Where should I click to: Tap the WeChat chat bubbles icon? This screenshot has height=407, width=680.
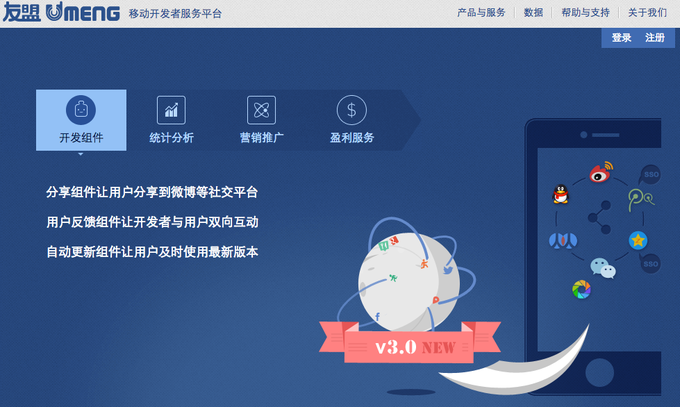pyautogui.click(x=603, y=268)
